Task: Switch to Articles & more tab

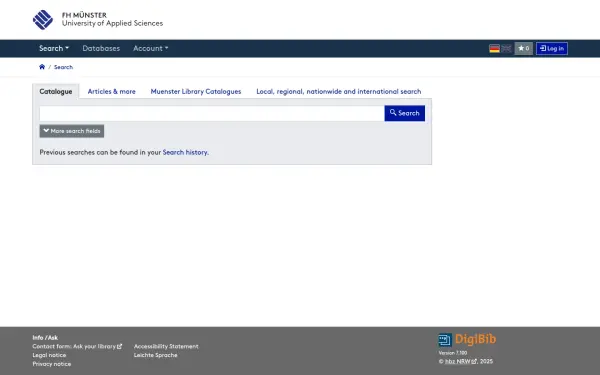Action: (x=112, y=91)
